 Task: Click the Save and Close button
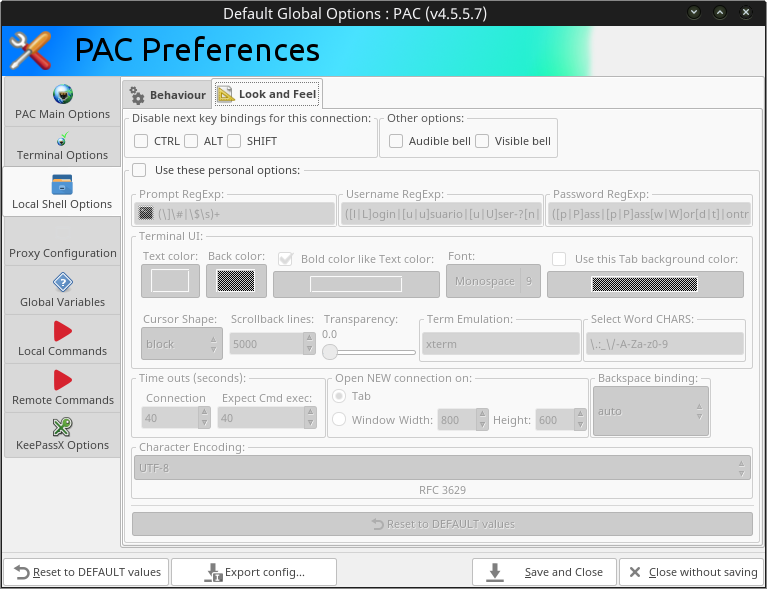544,572
